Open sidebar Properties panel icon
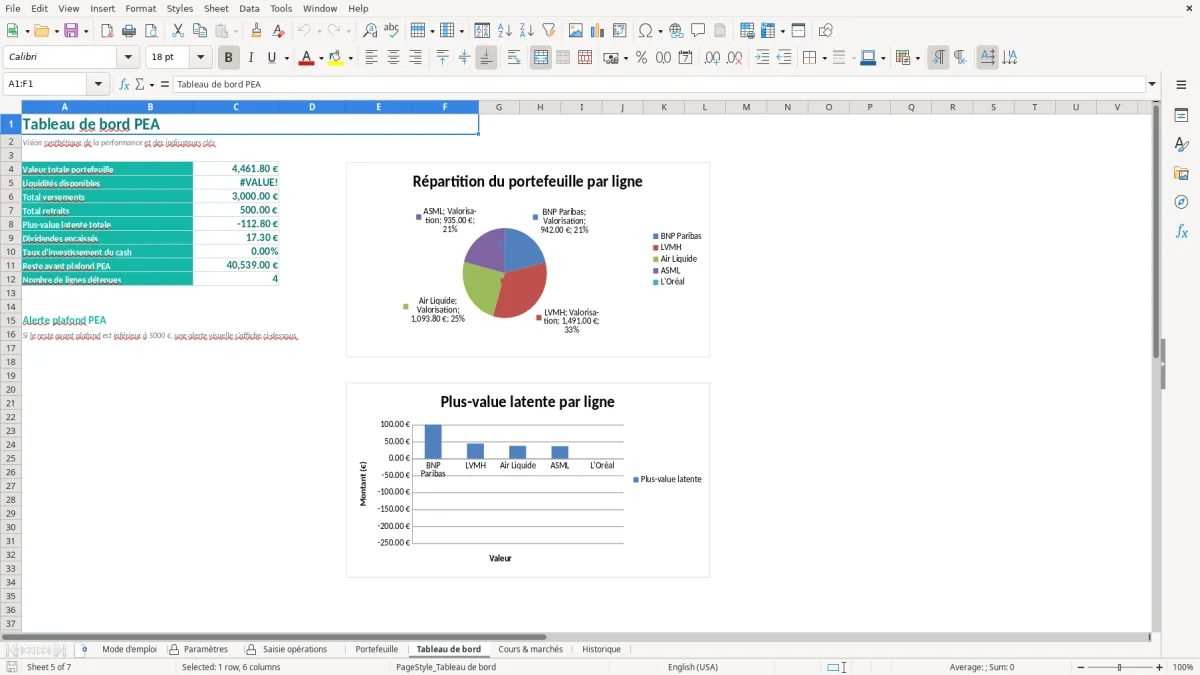This screenshot has height=675, width=1200. pos(1181,116)
